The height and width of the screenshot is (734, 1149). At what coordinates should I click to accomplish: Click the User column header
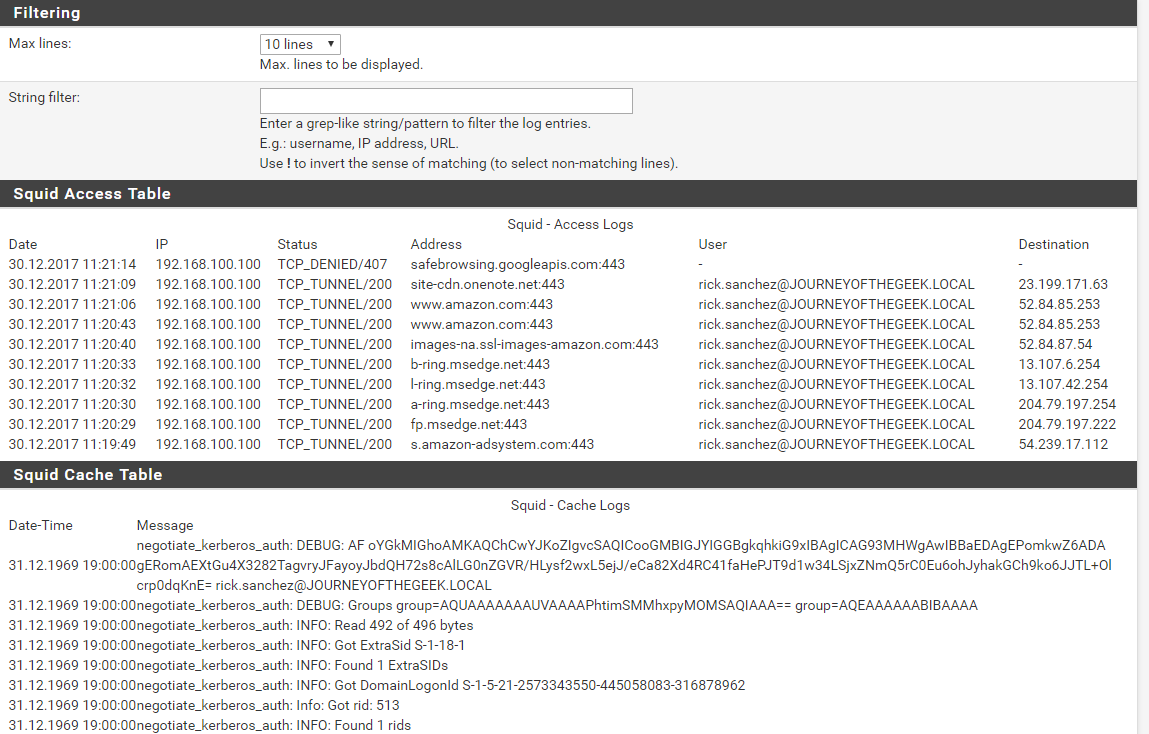tap(713, 244)
